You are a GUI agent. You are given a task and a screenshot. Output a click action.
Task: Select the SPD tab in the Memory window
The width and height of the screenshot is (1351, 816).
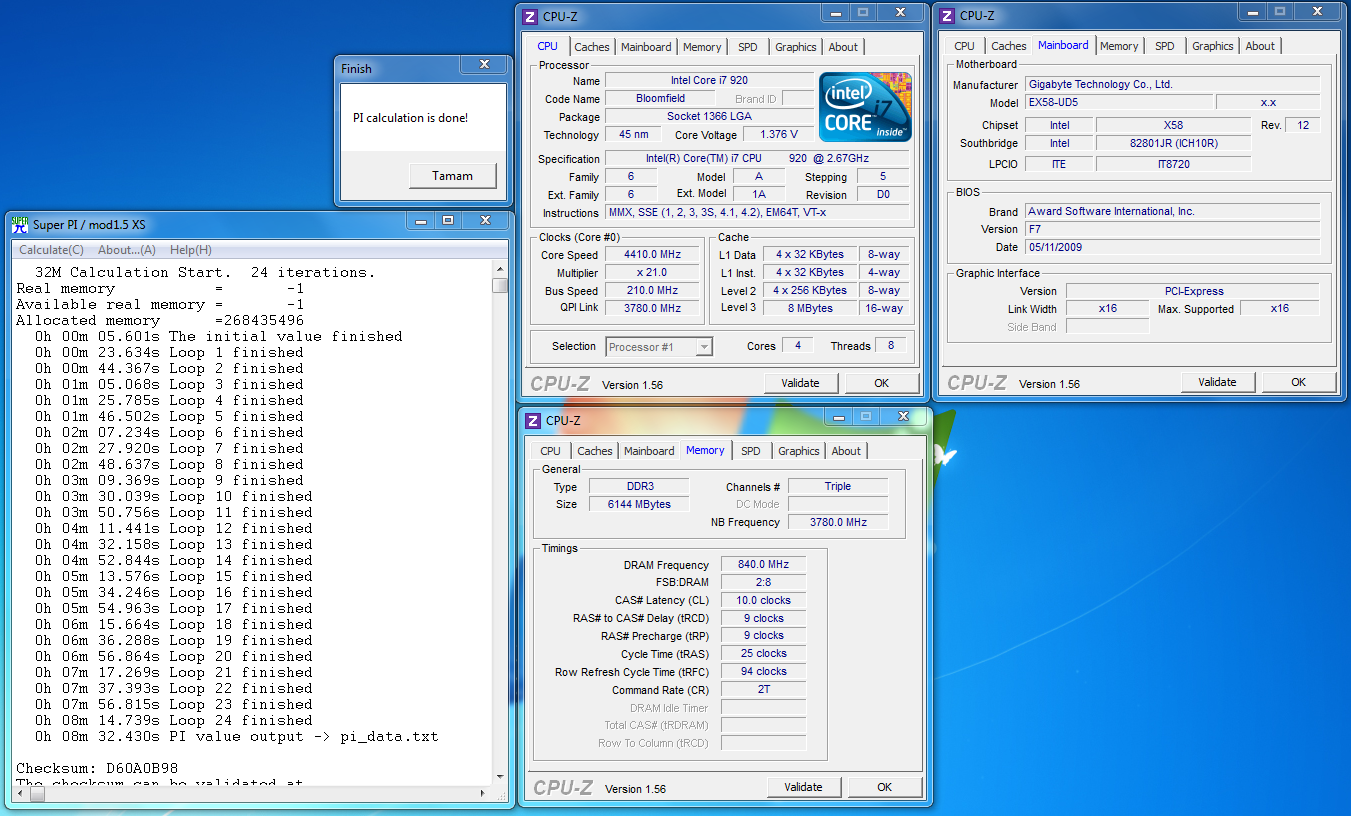751,451
